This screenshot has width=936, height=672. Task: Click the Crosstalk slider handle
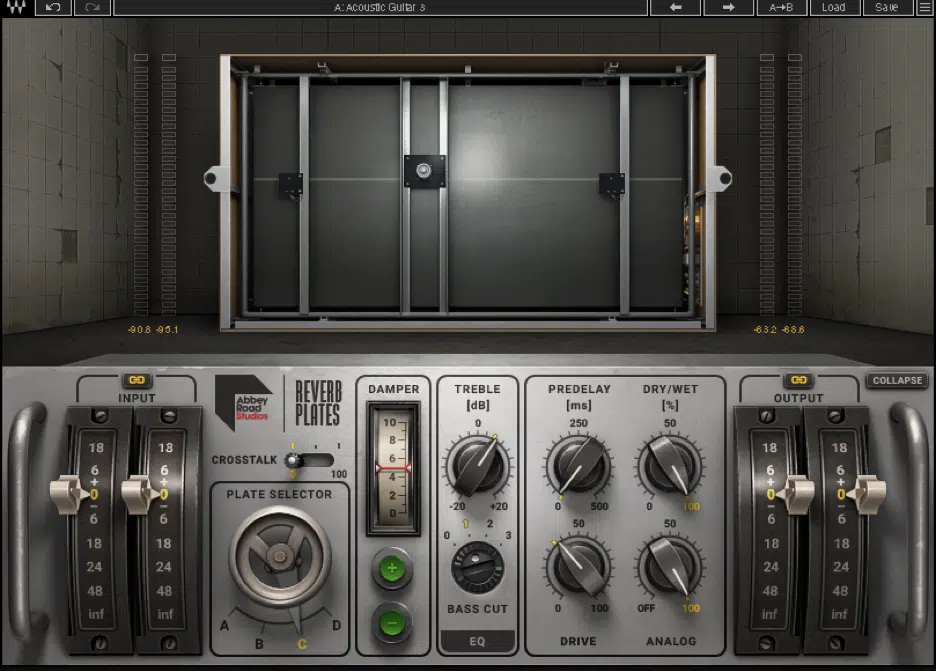point(292,460)
